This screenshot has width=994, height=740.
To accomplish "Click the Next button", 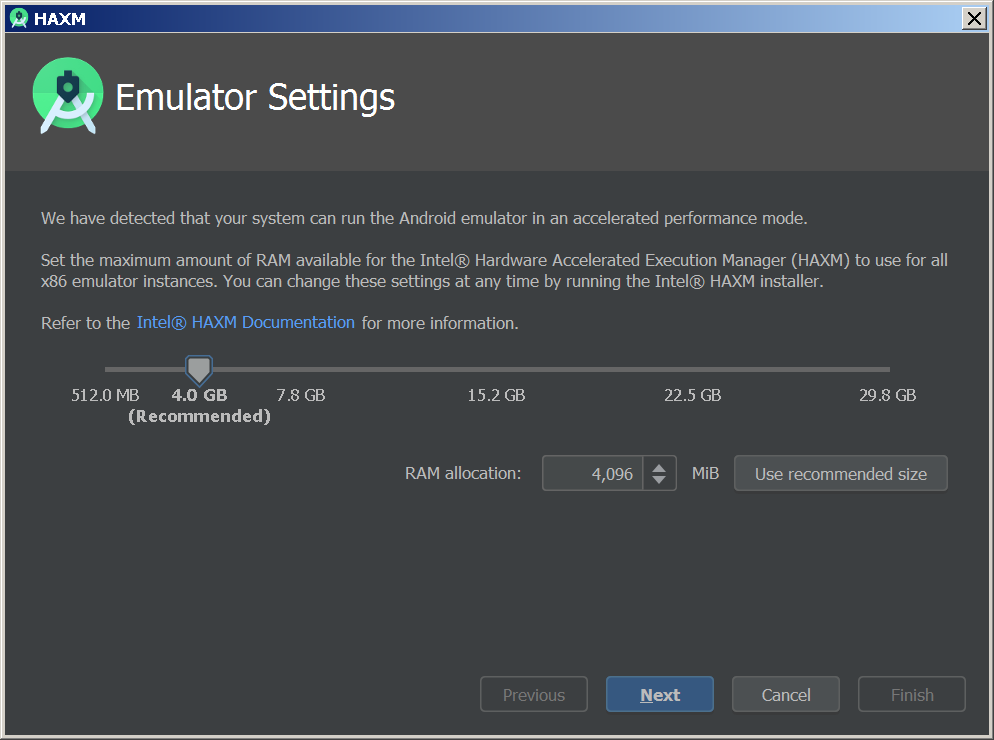I will click(660, 694).
